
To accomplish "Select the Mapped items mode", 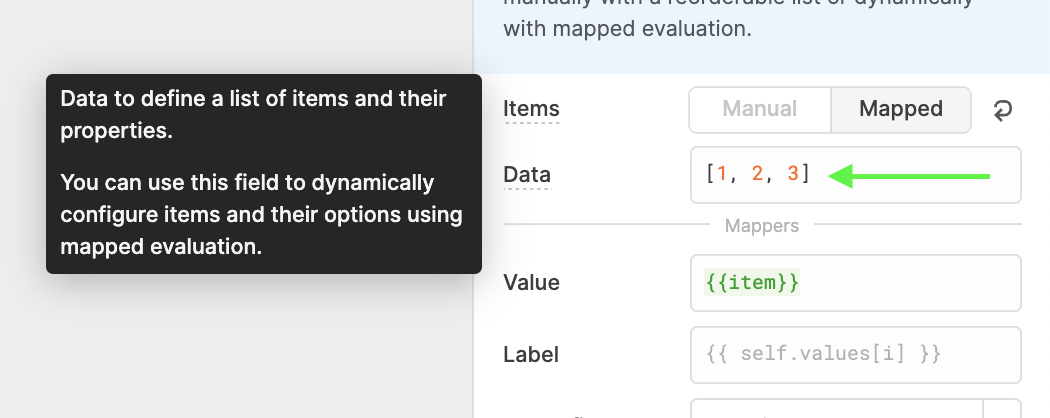I will pos(901,109).
